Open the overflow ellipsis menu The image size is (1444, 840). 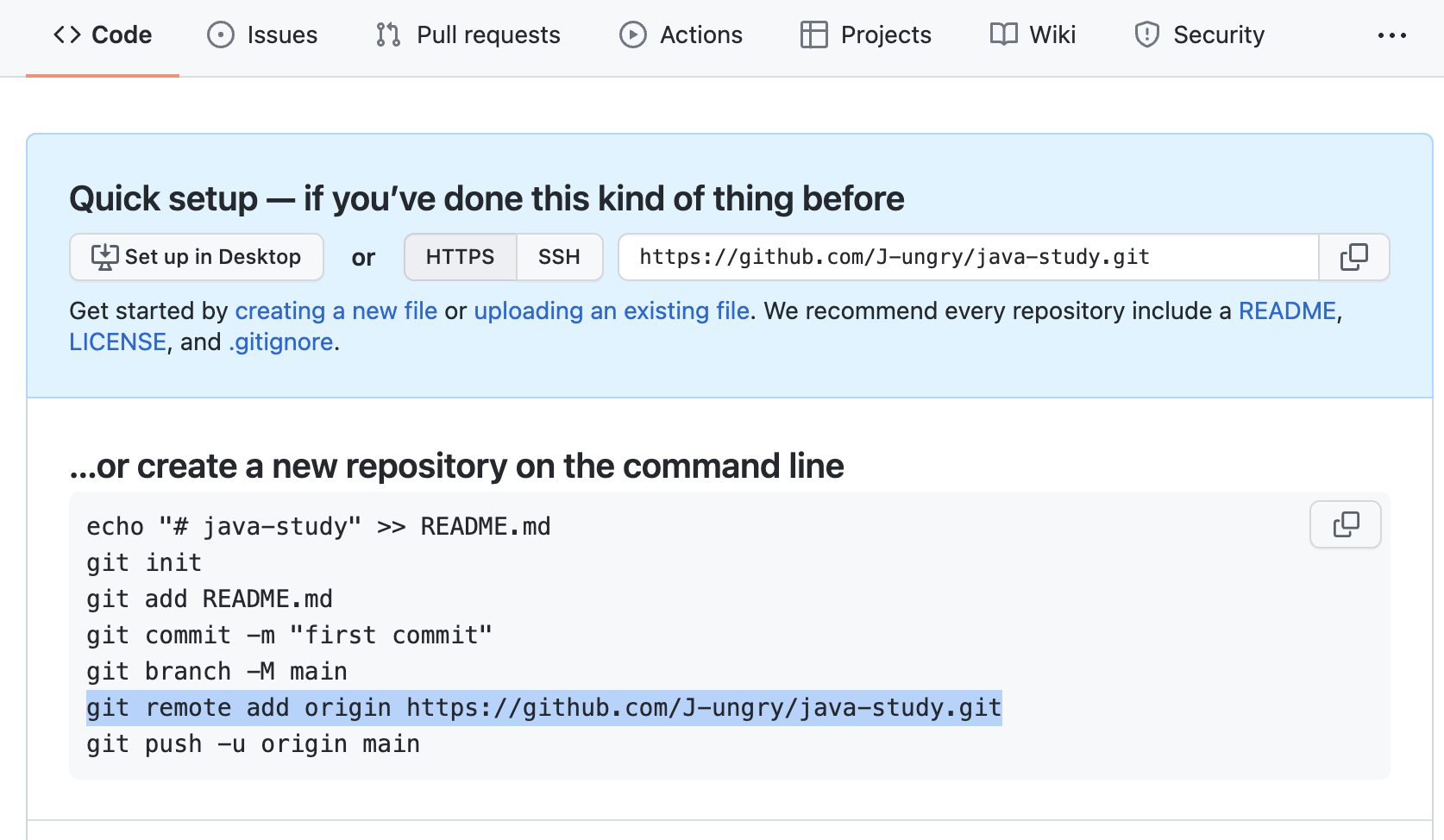coord(1392,35)
